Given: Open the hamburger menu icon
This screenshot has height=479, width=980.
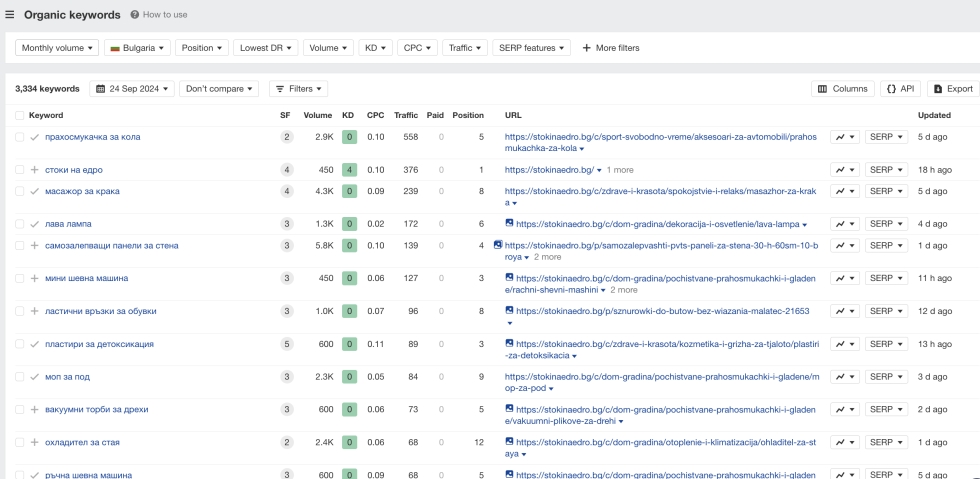Looking at the screenshot, I should coord(10,15).
